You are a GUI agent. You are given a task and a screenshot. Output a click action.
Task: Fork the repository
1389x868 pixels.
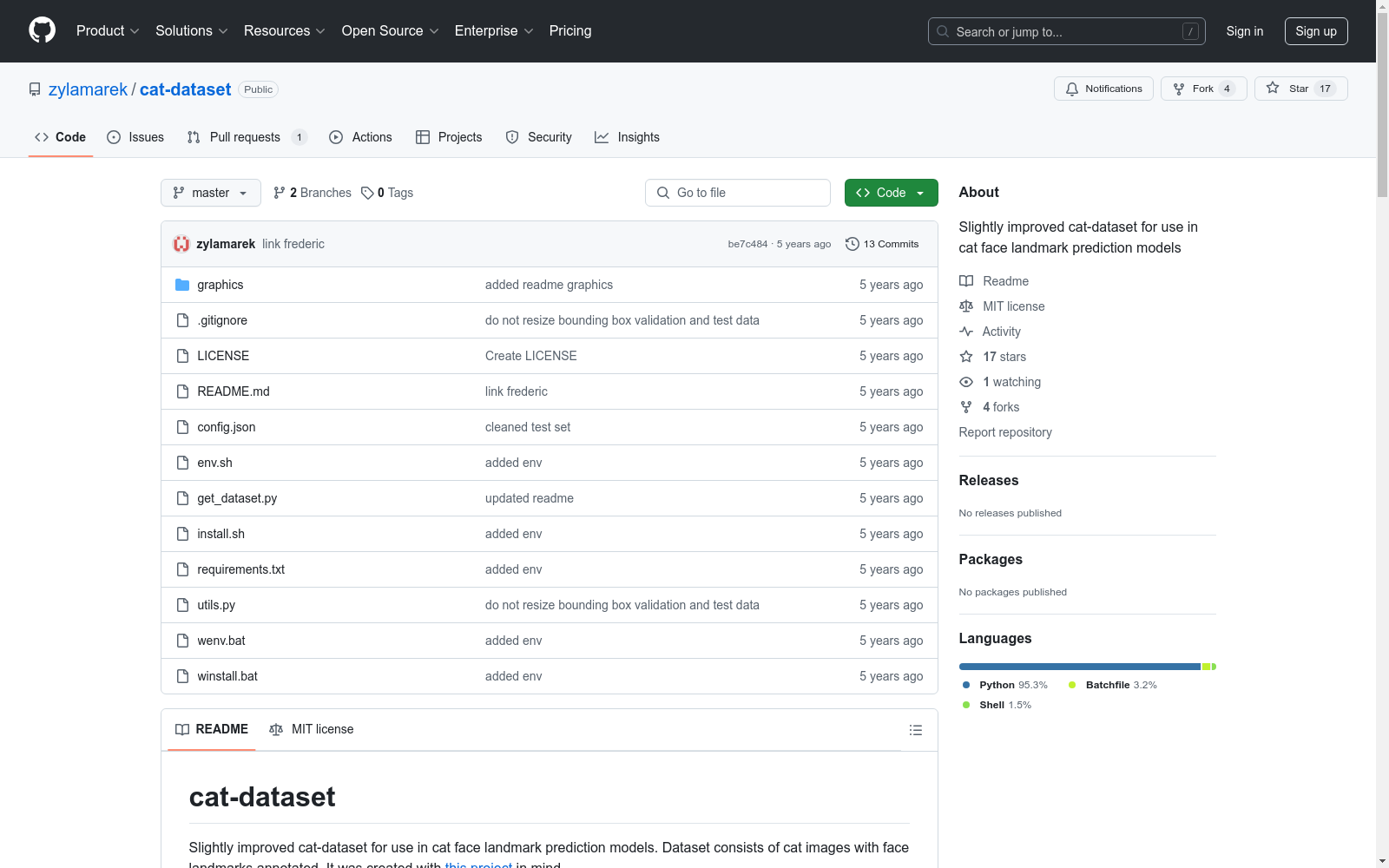1203,89
